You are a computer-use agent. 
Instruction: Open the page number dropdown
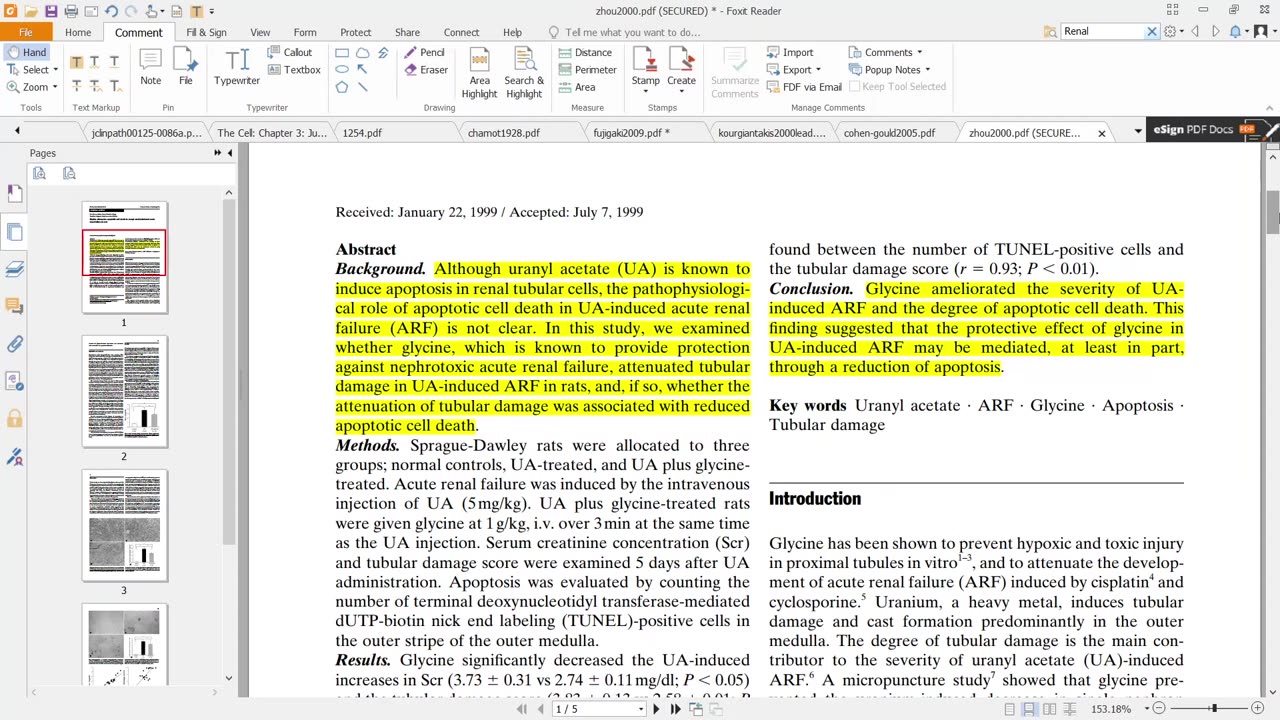641,709
